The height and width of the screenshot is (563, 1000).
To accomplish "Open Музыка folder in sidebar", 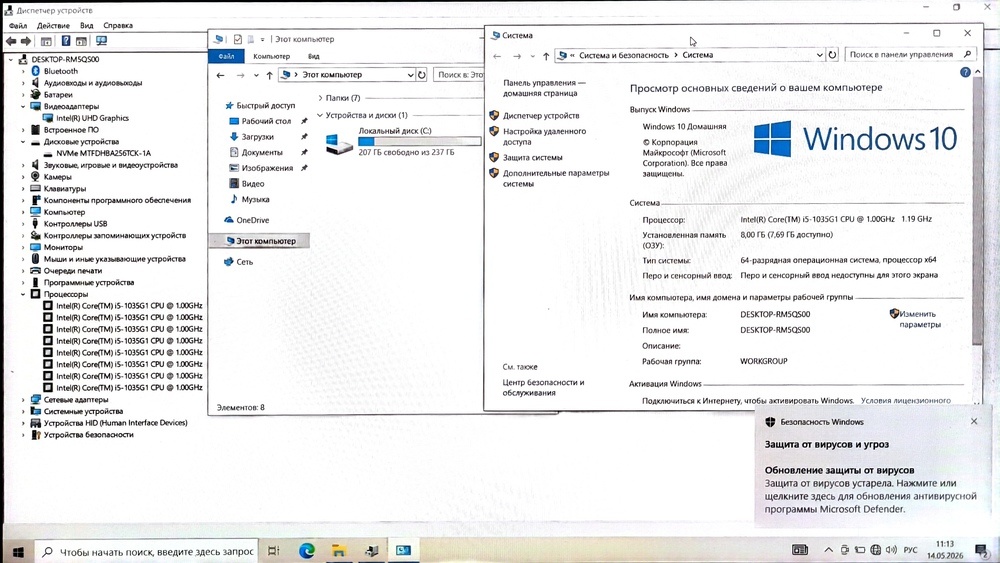I will [255, 200].
